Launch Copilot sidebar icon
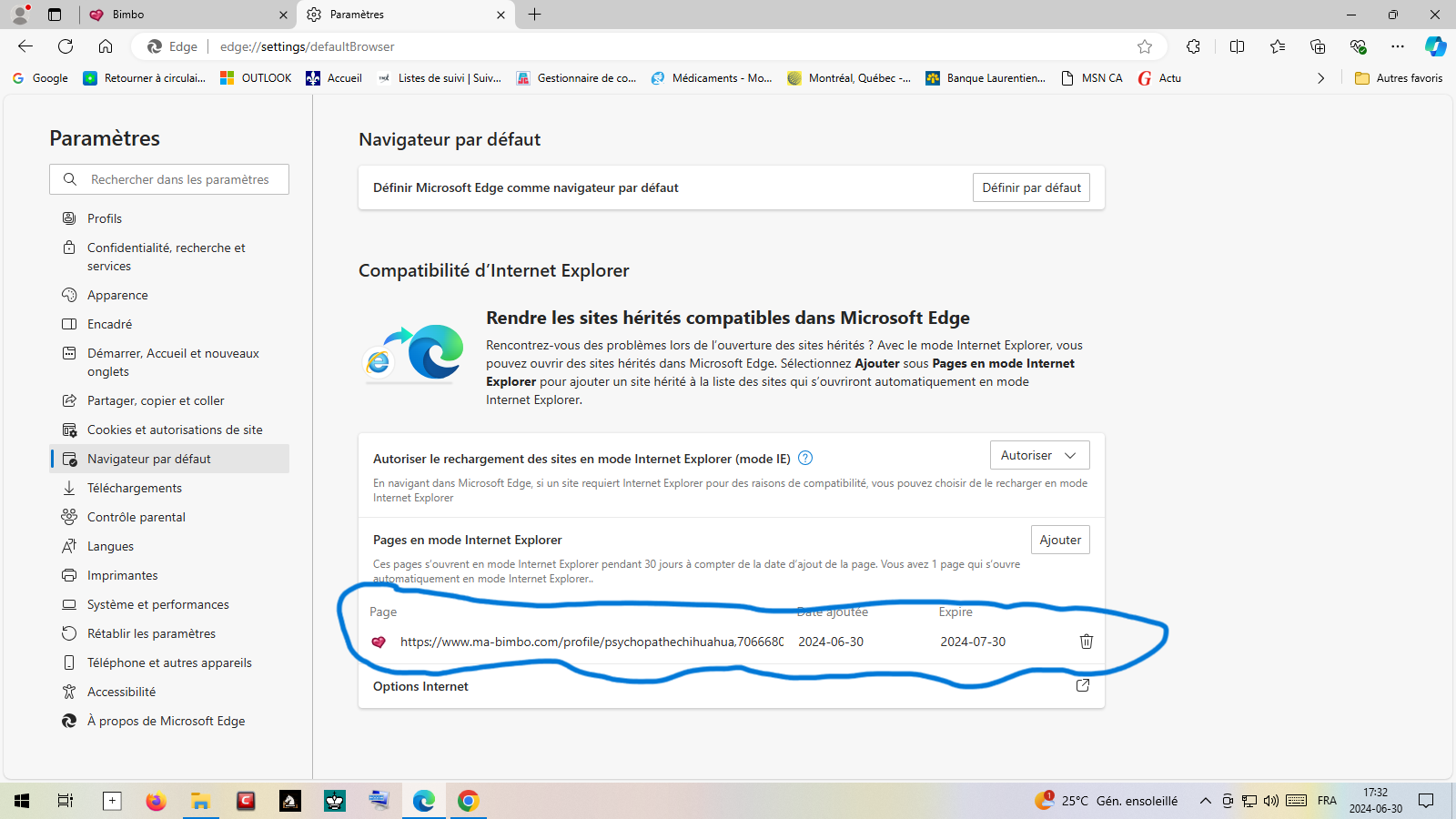The width and height of the screenshot is (1456, 819). coord(1436,46)
